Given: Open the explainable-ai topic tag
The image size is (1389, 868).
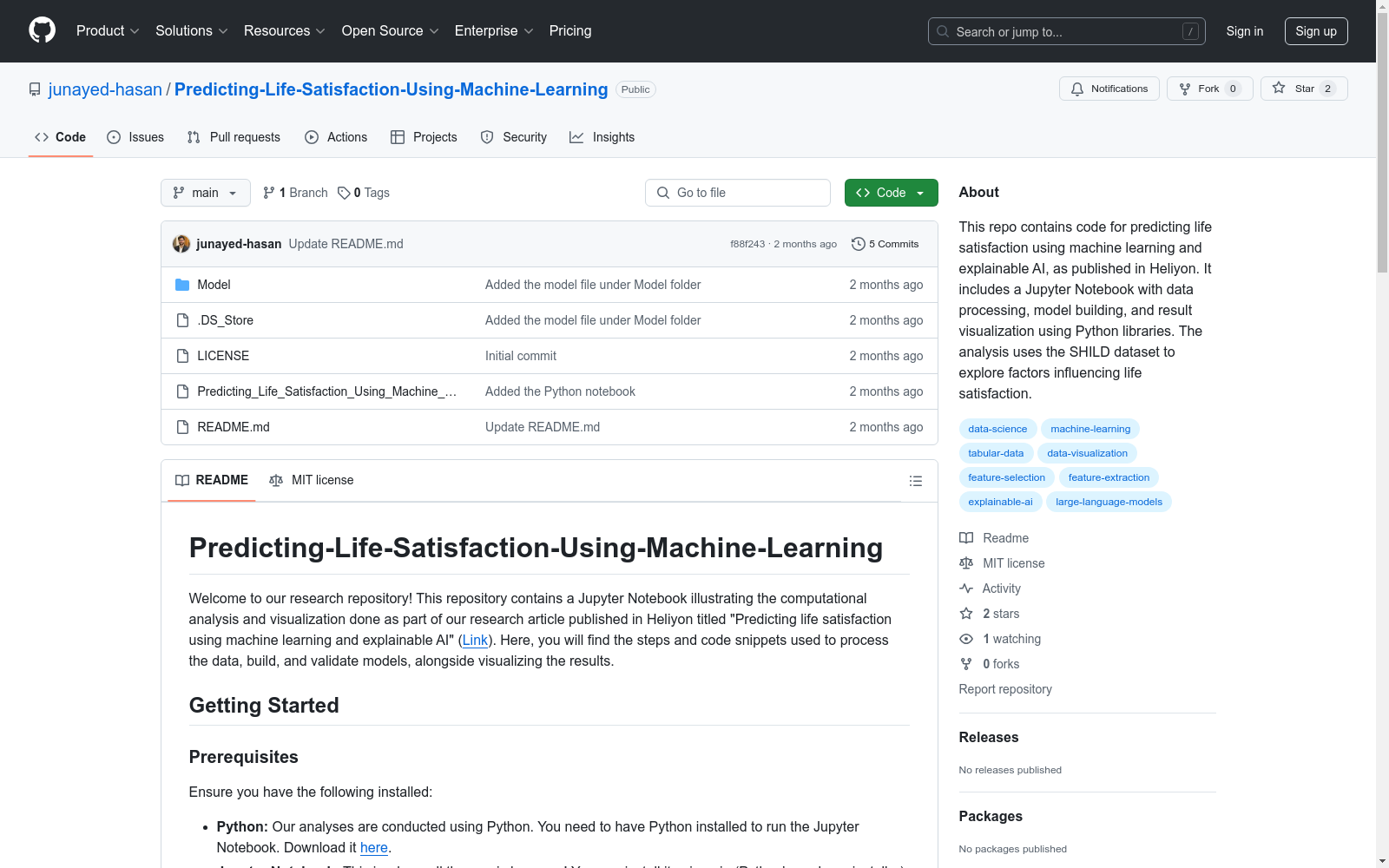Looking at the screenshot, I should [1000, 502].
